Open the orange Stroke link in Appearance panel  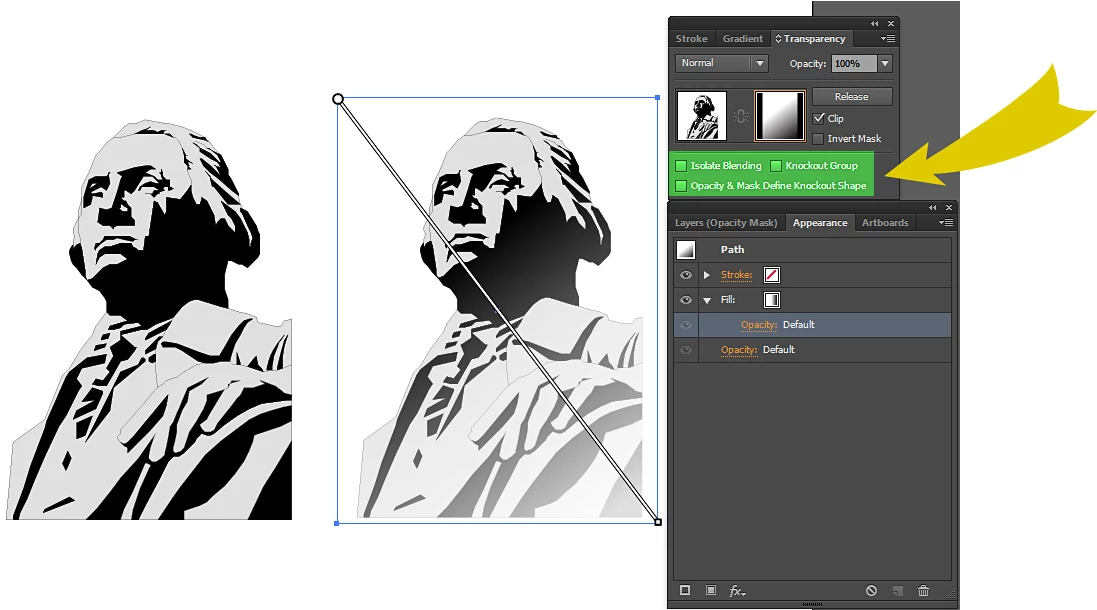click(736, 275)
